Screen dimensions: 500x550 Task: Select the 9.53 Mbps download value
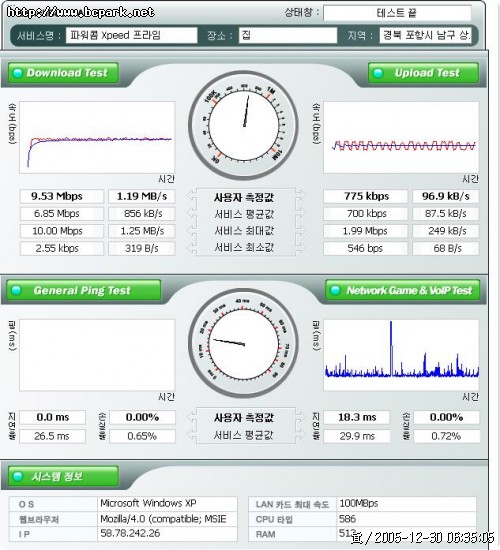62,196
